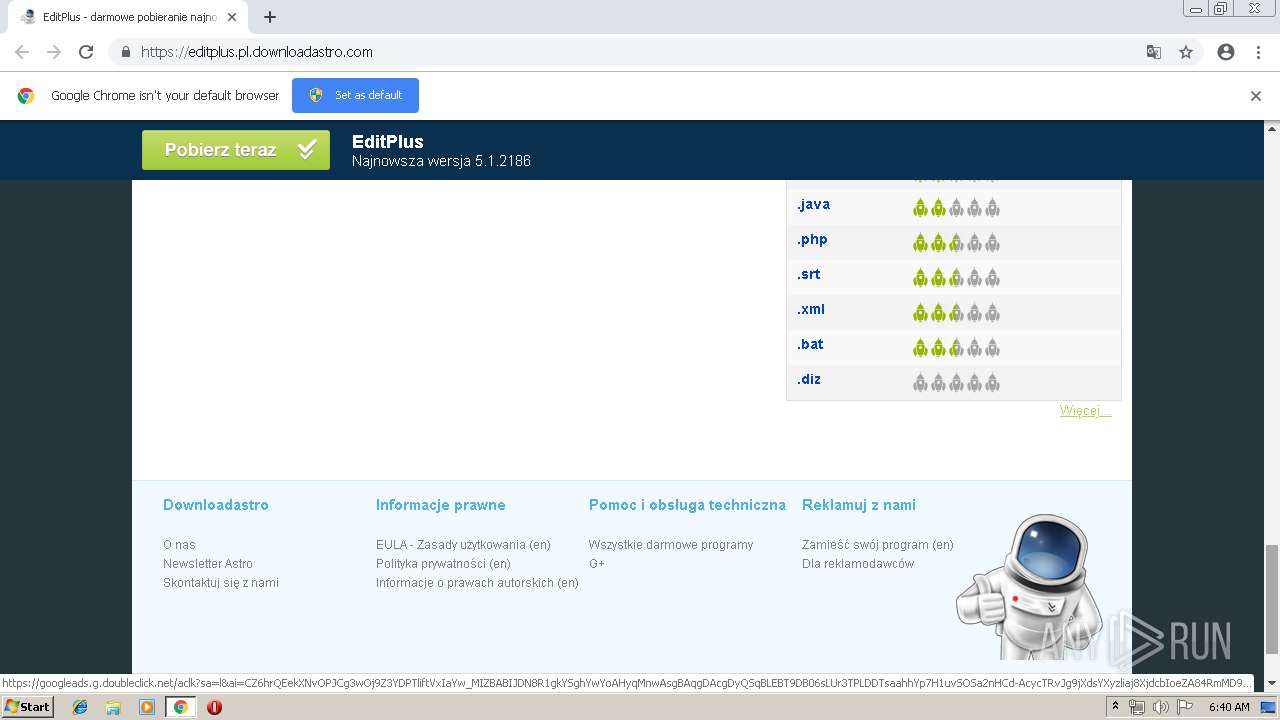The width and height of the screenshot is (1280, 720).
Task: Click the EditPlus title in header bar
Action: (x=388, y=142)
